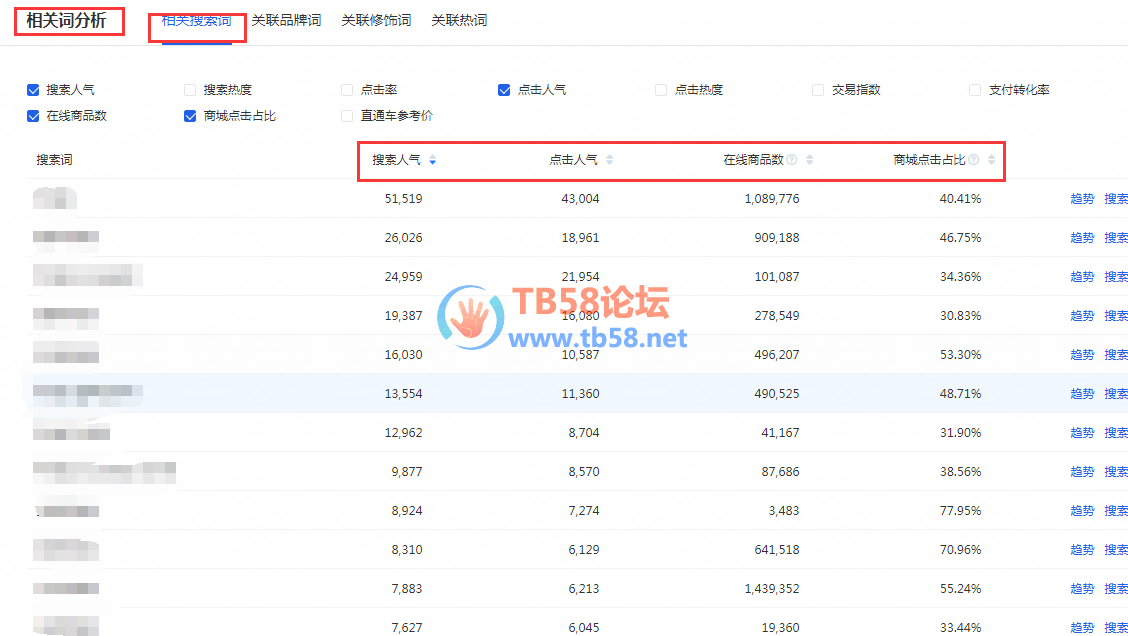Click 趋势 link in the 51,519 row
This screenshot has width=1128, height=636.
point(1082,199)
